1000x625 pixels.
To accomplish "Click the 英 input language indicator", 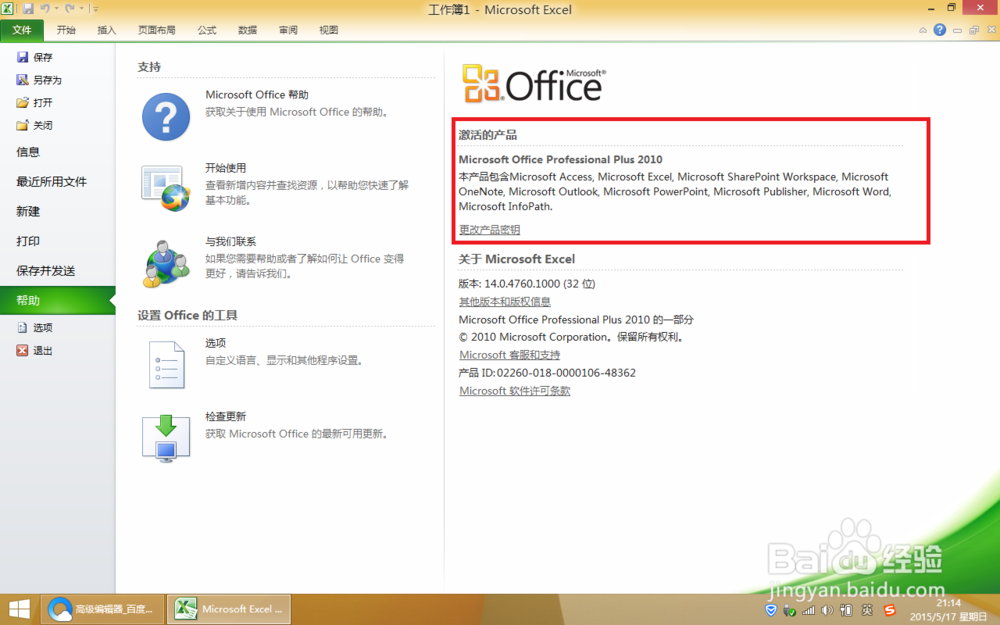I will pos(867,610).
